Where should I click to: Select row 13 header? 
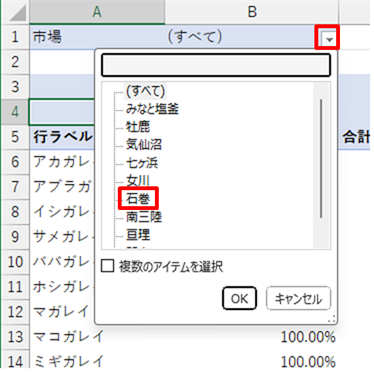(15, 337)
